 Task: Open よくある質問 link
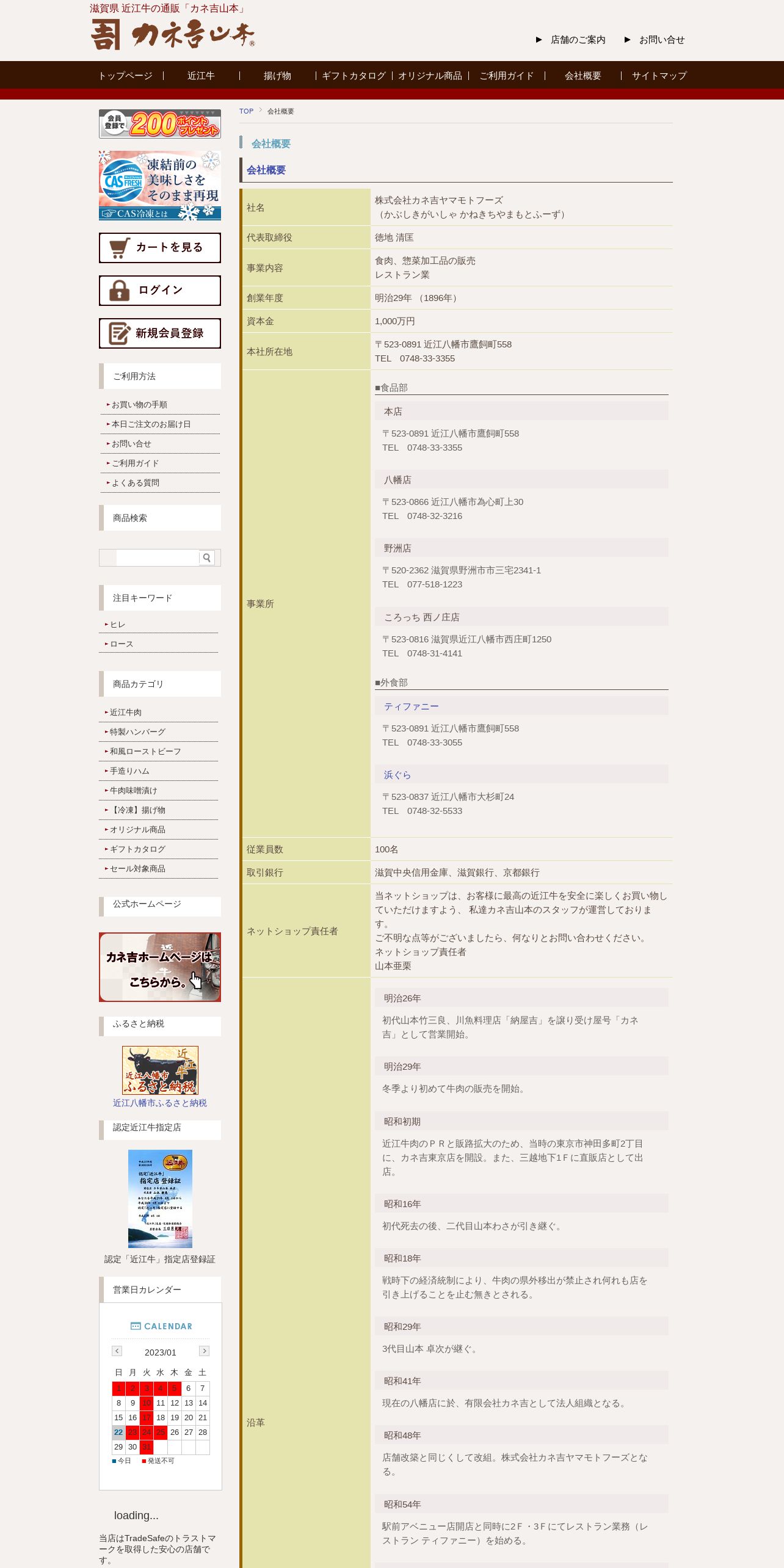135,483
